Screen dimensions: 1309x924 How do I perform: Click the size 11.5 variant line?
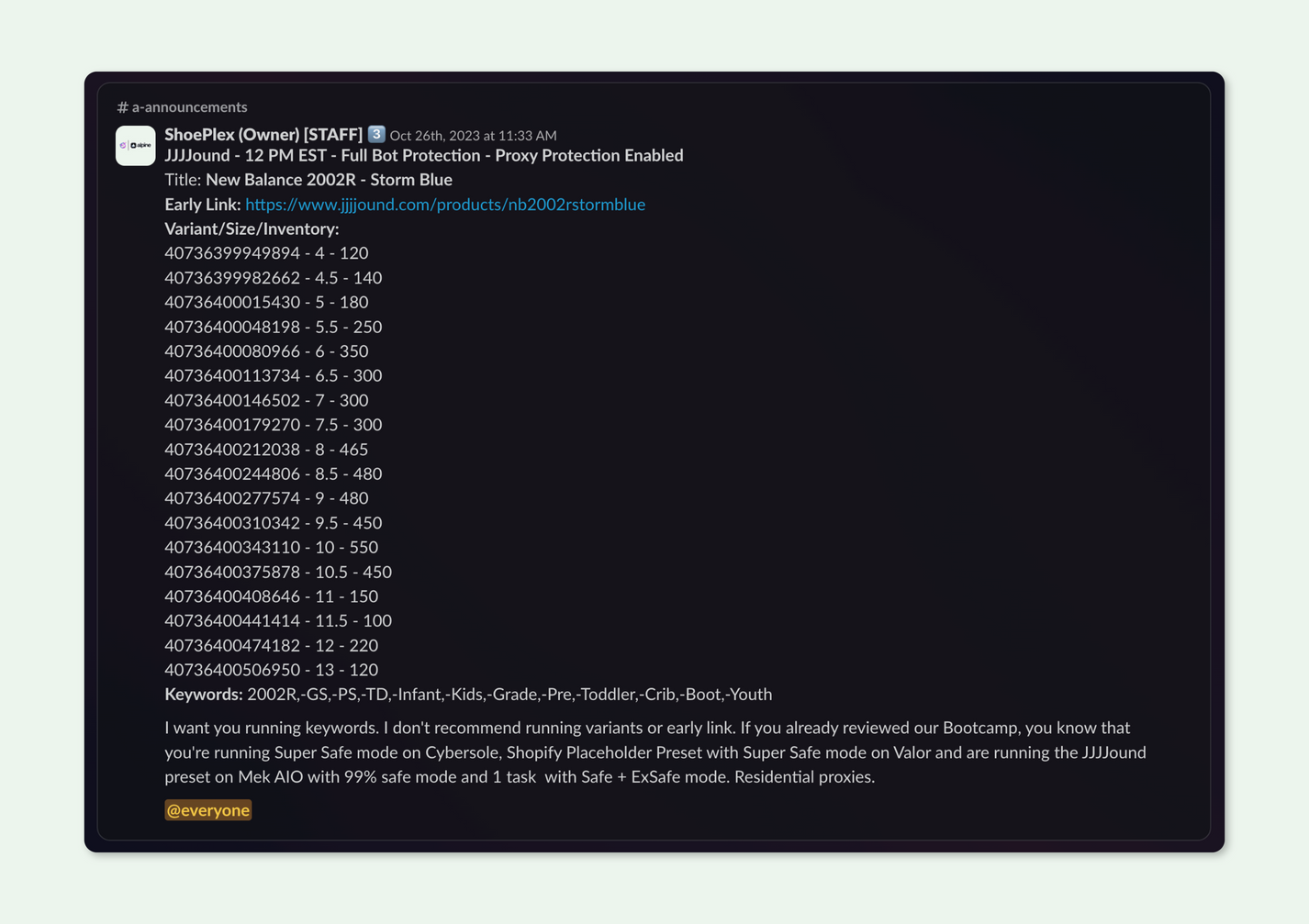277,621
